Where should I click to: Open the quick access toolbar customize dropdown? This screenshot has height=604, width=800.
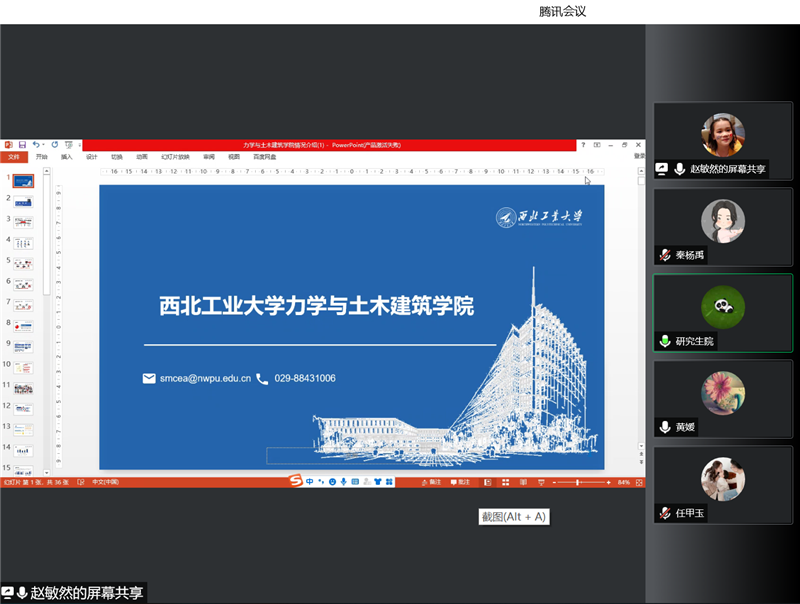click(79, 144)
